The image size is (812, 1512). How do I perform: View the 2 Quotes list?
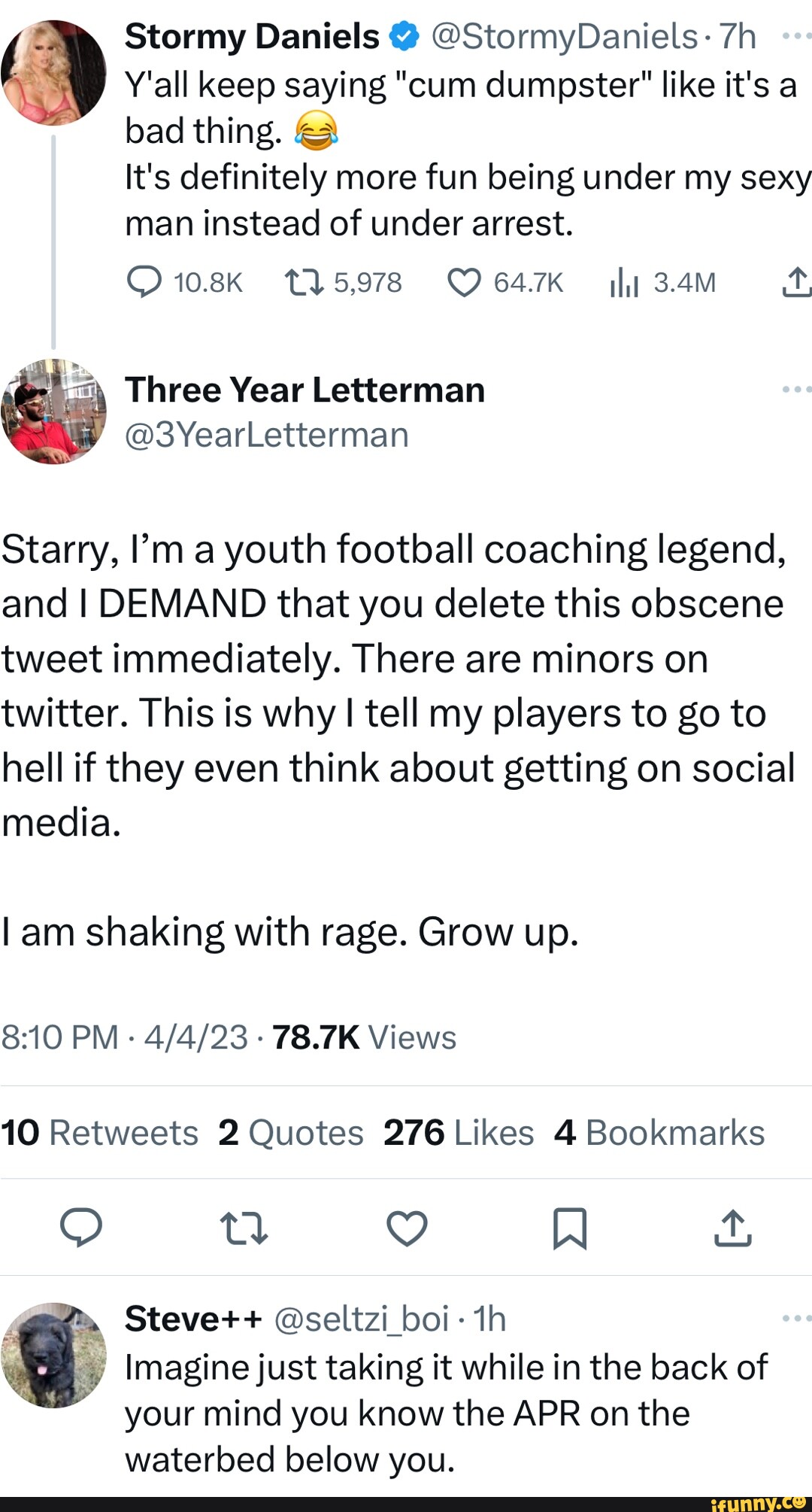[x=291, y=1132]
